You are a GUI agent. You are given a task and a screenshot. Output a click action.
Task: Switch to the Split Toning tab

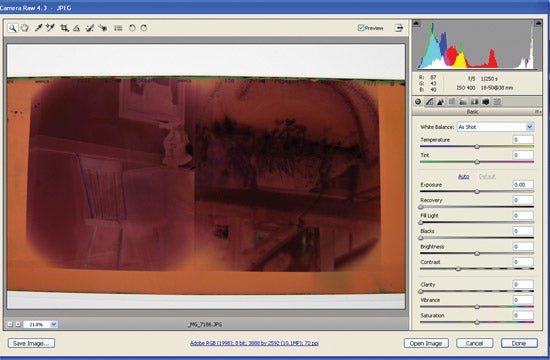[463, 102]
